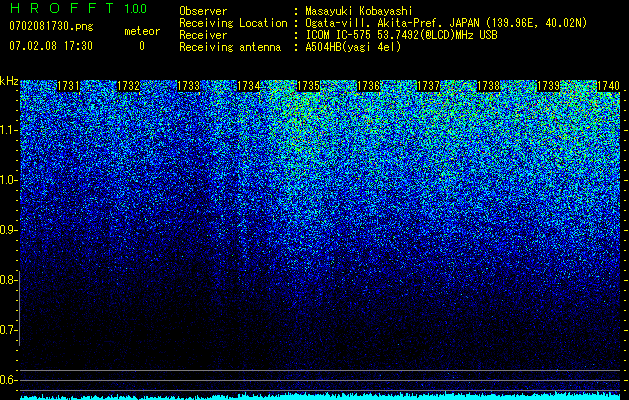629x400 pixels.
Task: Click the 1734 time marker
Action: pos(249,86)
